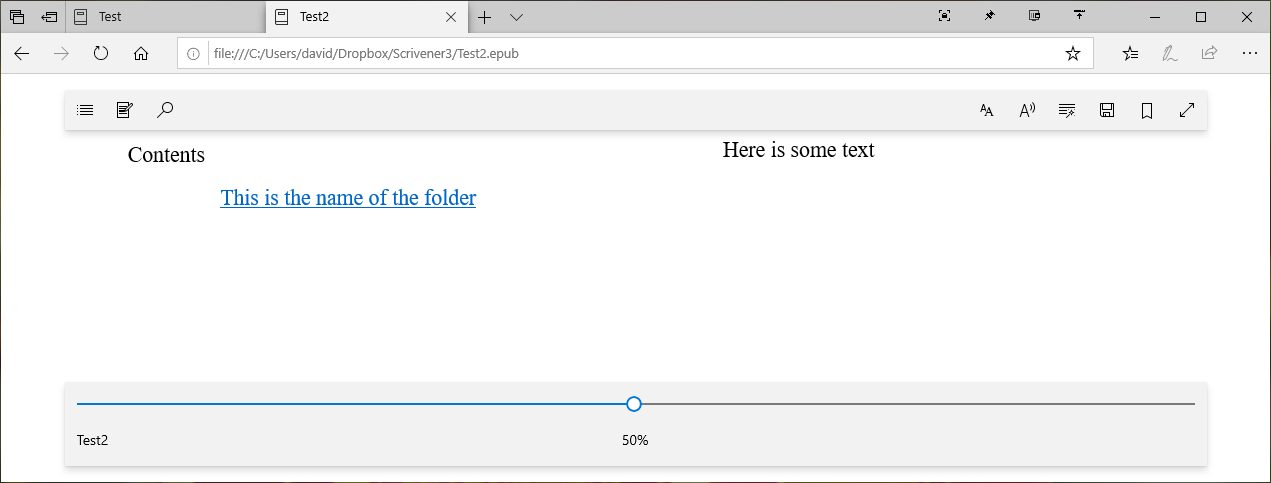The image size is (1271, 483).
Task: Open a new tab with plus button
Action: coord(485,17)
